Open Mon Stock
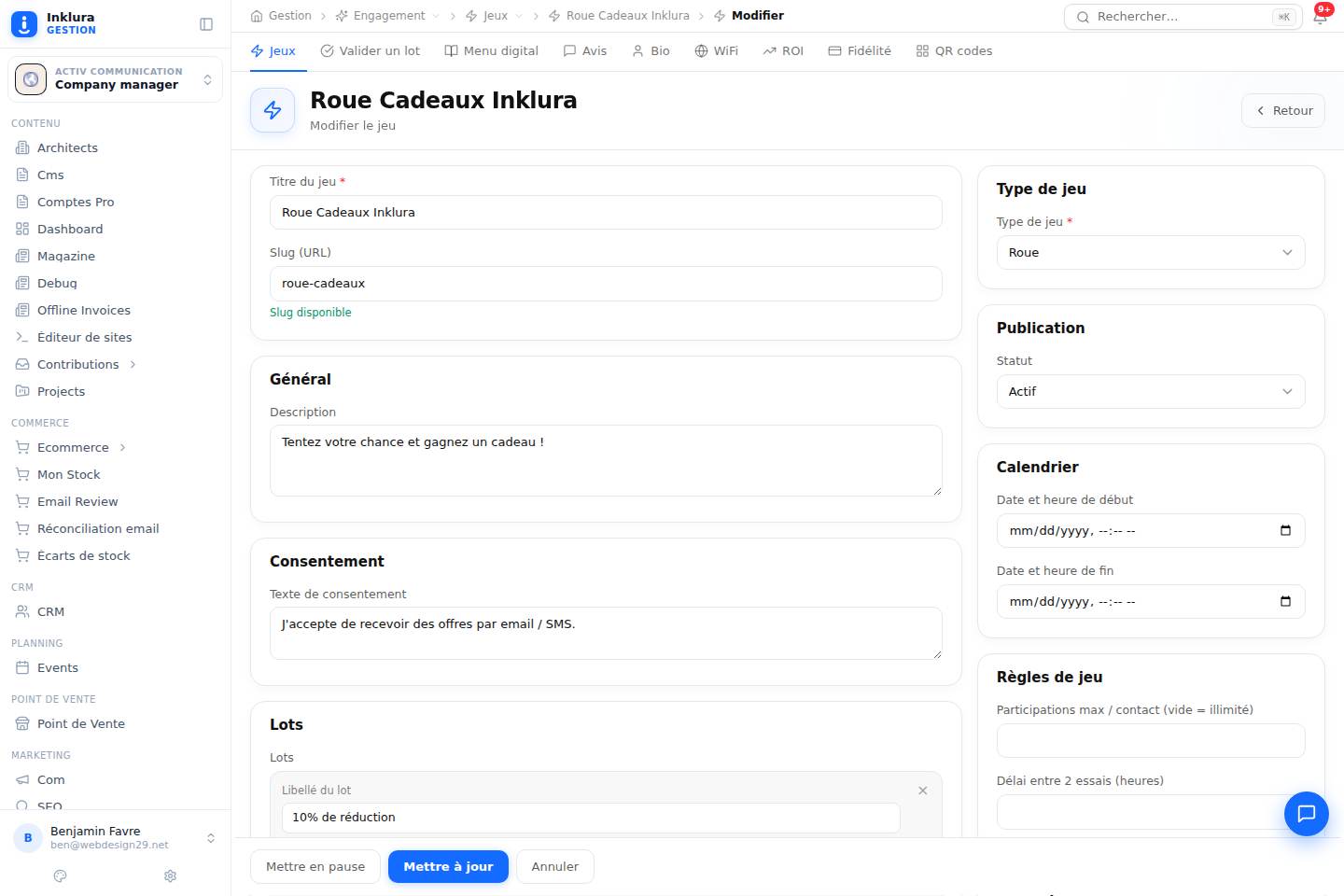Viewport: 1344px width, 896px height. 68,474
